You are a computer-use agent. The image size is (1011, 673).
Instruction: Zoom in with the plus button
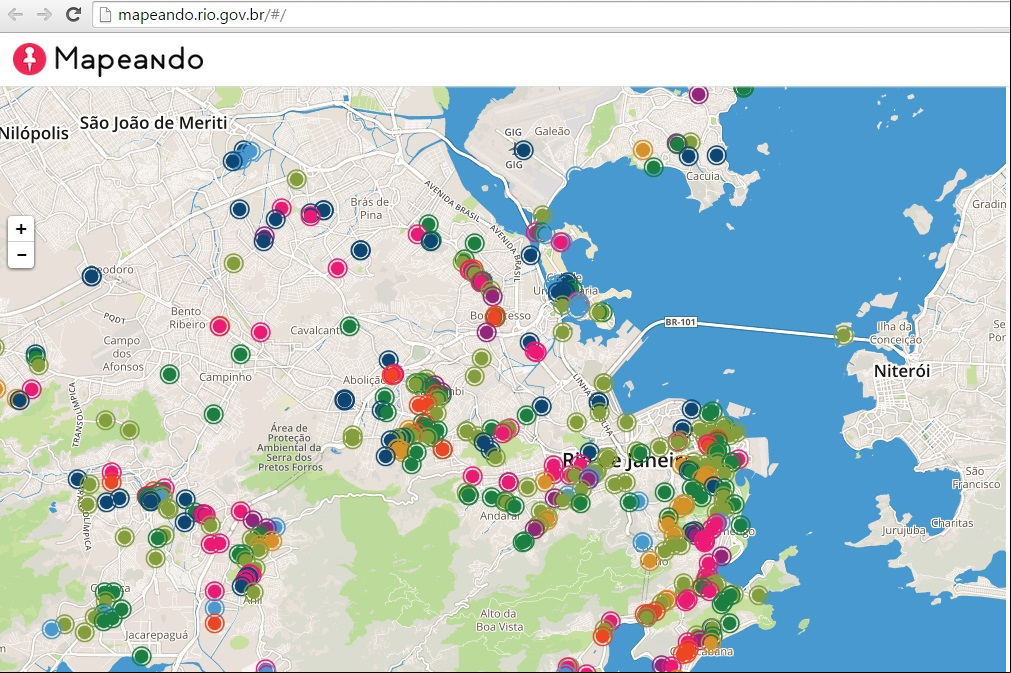tap(21, 229)
